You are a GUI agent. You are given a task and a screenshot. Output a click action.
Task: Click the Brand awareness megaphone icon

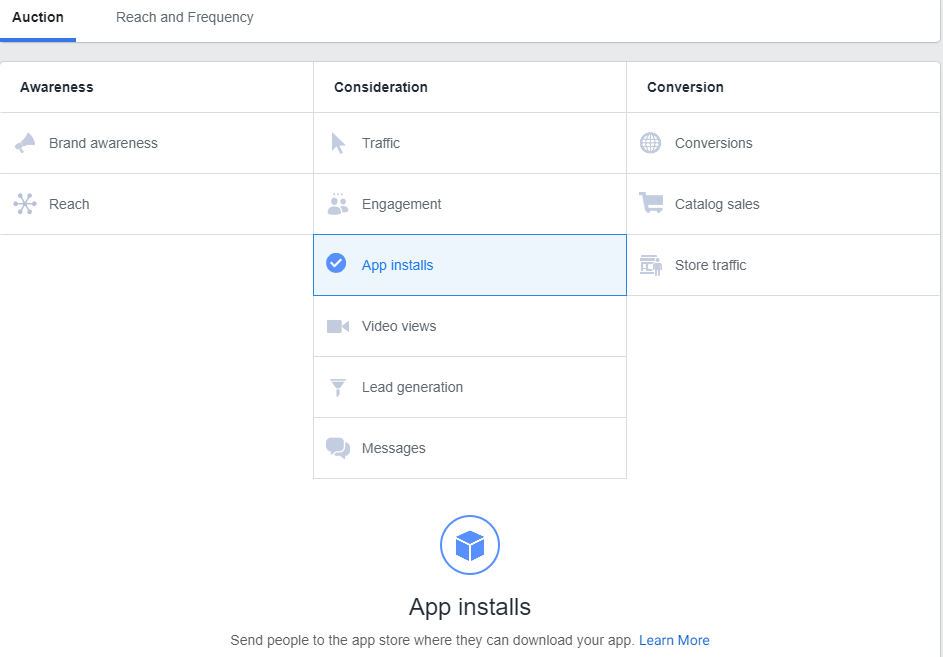tap(26, 142)
